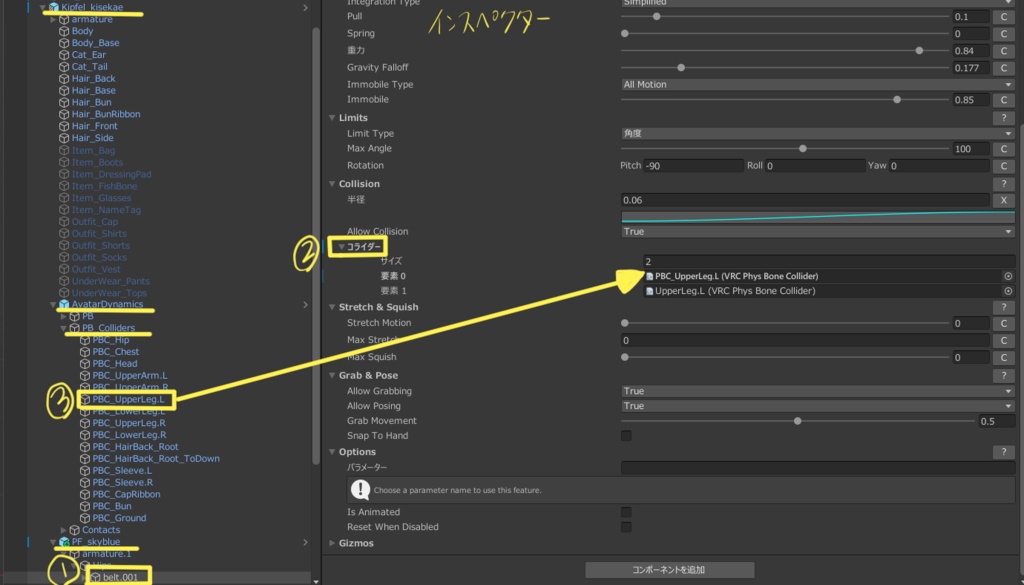The height and width of the screenshot is (585, 1024).
Task: Click the prefab icon beside AvatarDynamics
Action: 64,304
